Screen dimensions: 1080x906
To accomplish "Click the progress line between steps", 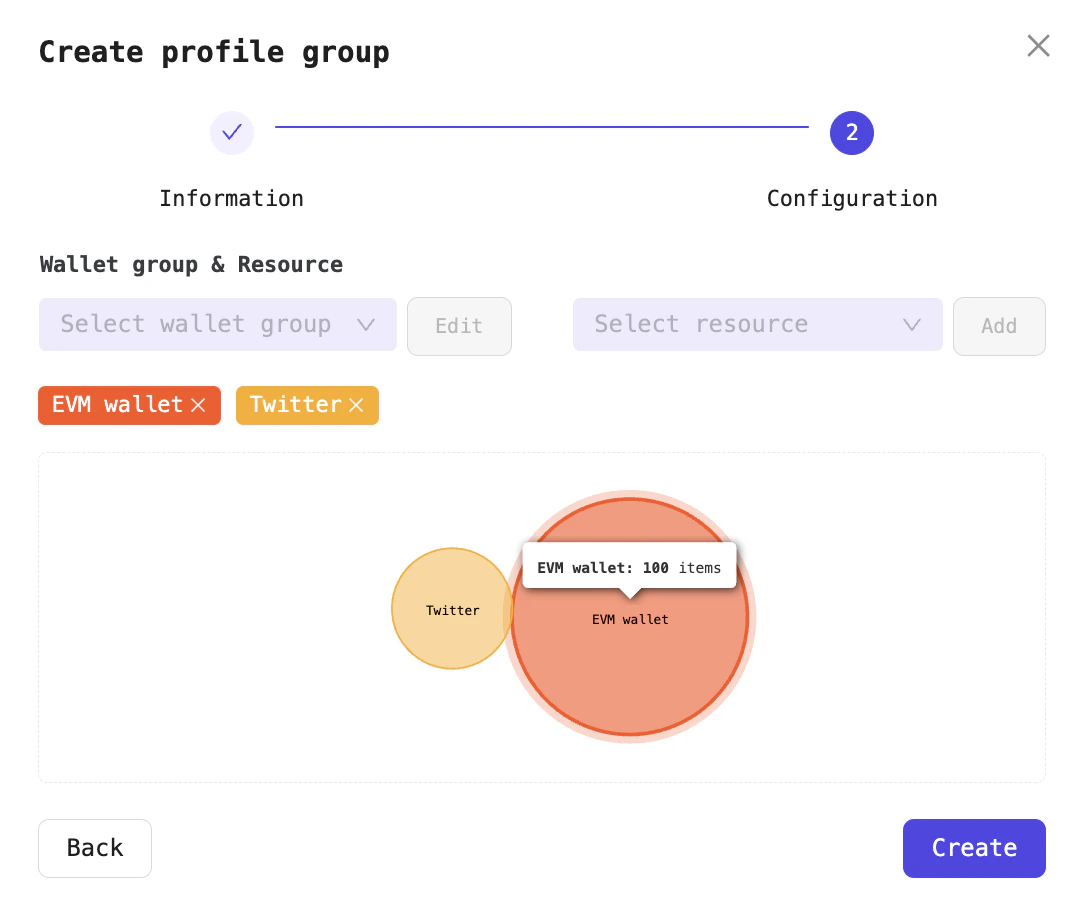I will point(540,125).
